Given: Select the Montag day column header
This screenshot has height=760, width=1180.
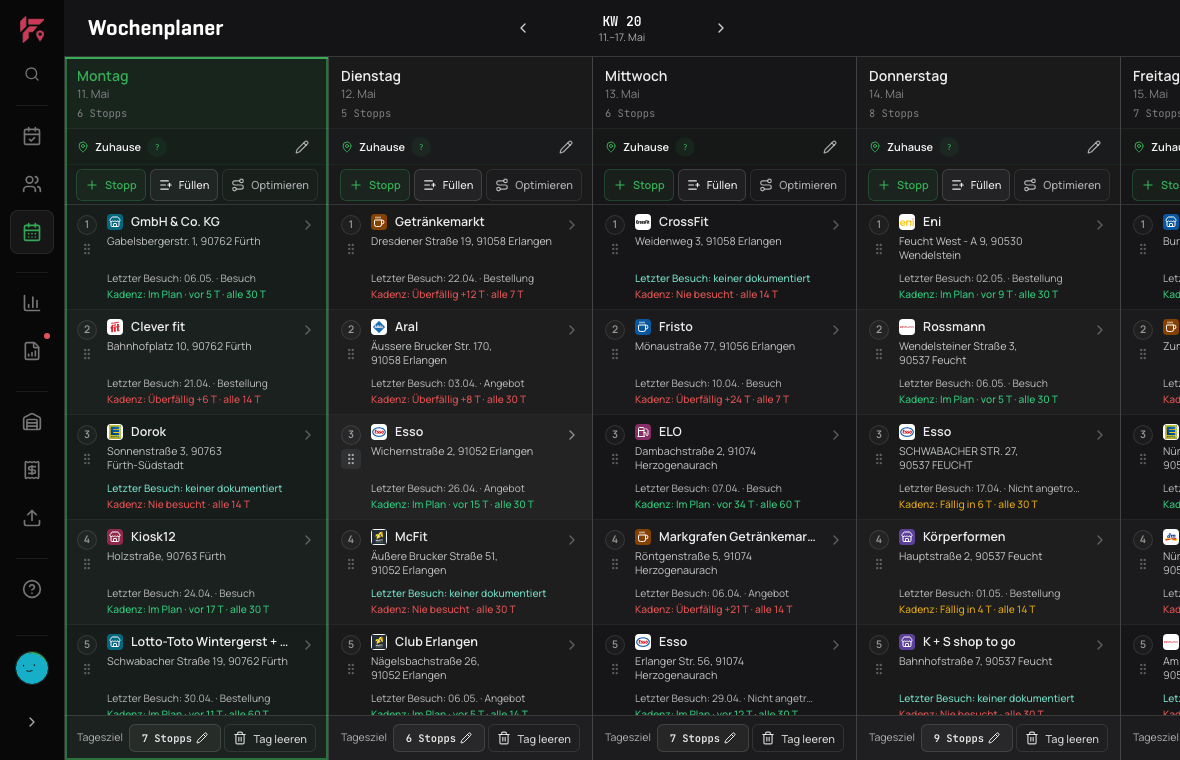Looking at the screenshot, I should coord(196,93).
